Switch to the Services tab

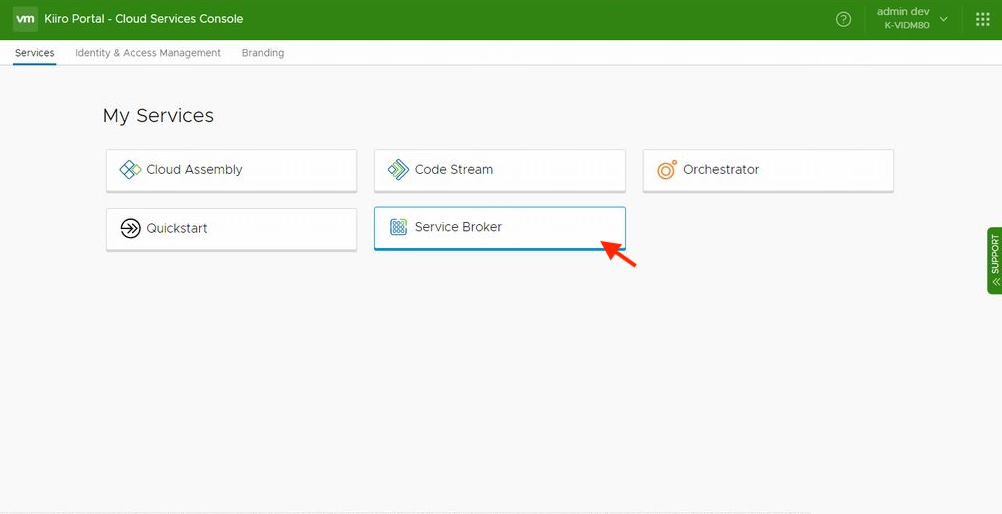coord(35,53)
